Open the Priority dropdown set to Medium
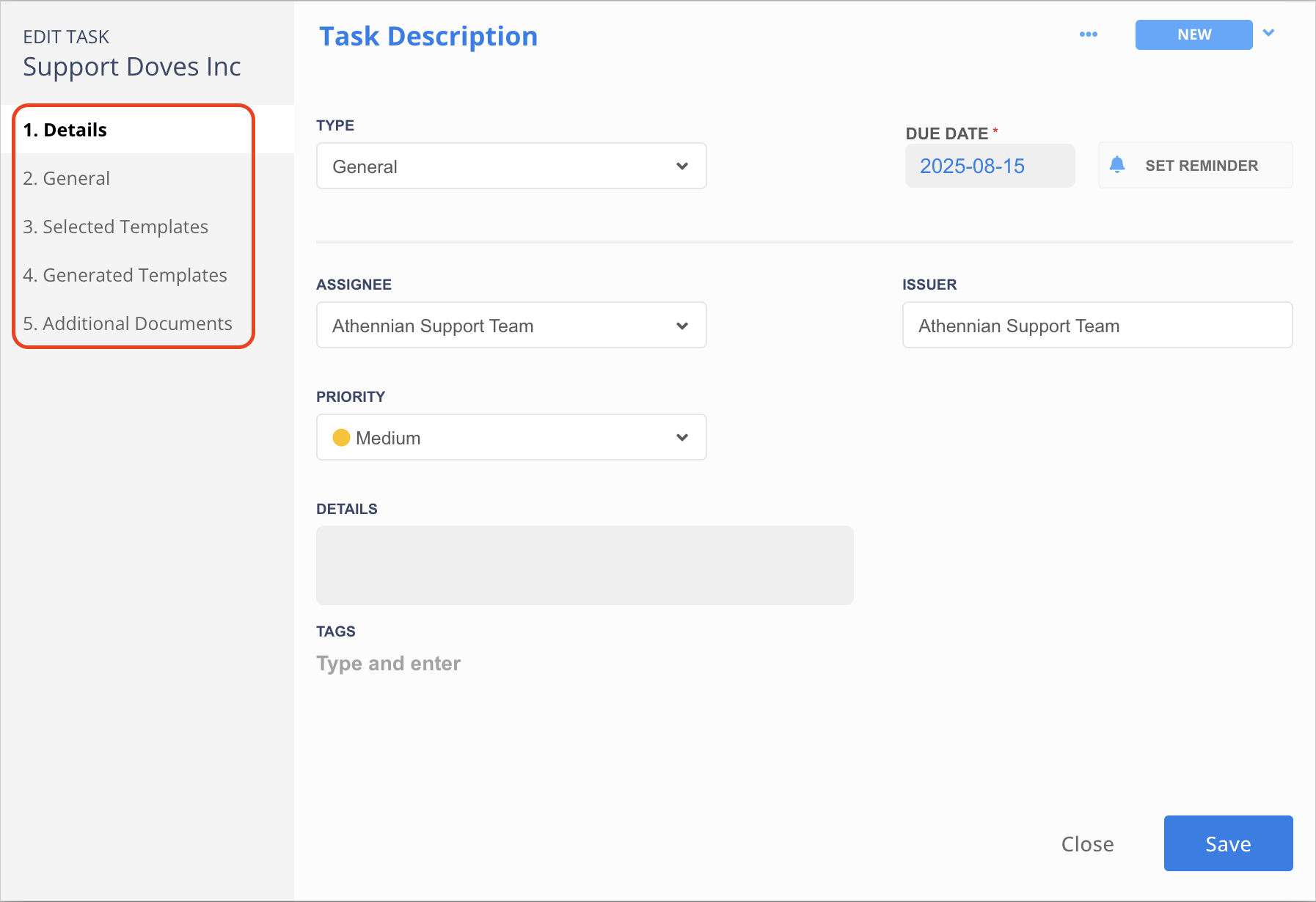This screenshot has width=1316, height=902. pos(511,438)
